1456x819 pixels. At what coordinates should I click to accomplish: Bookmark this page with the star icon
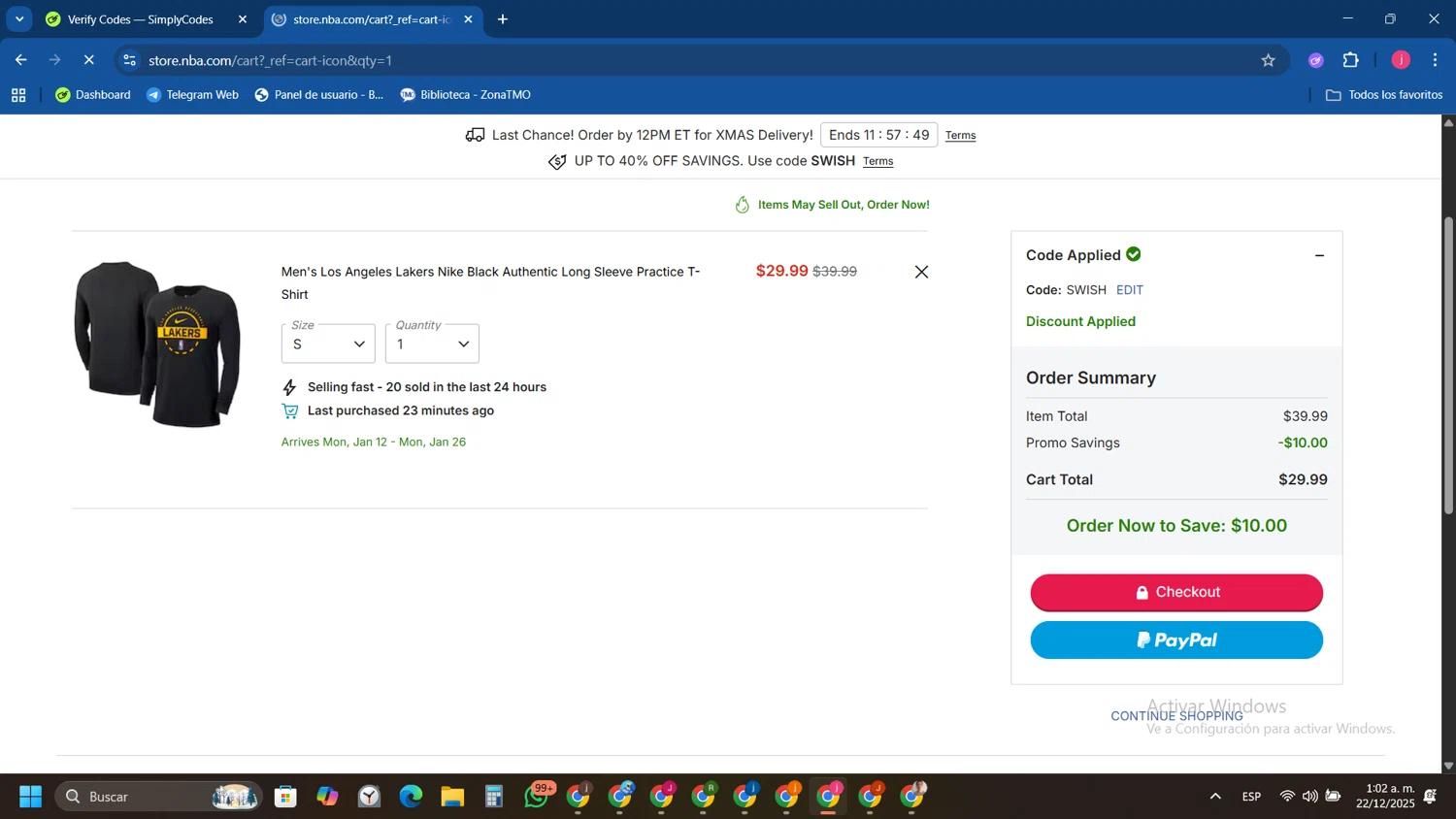(1268, 60)
